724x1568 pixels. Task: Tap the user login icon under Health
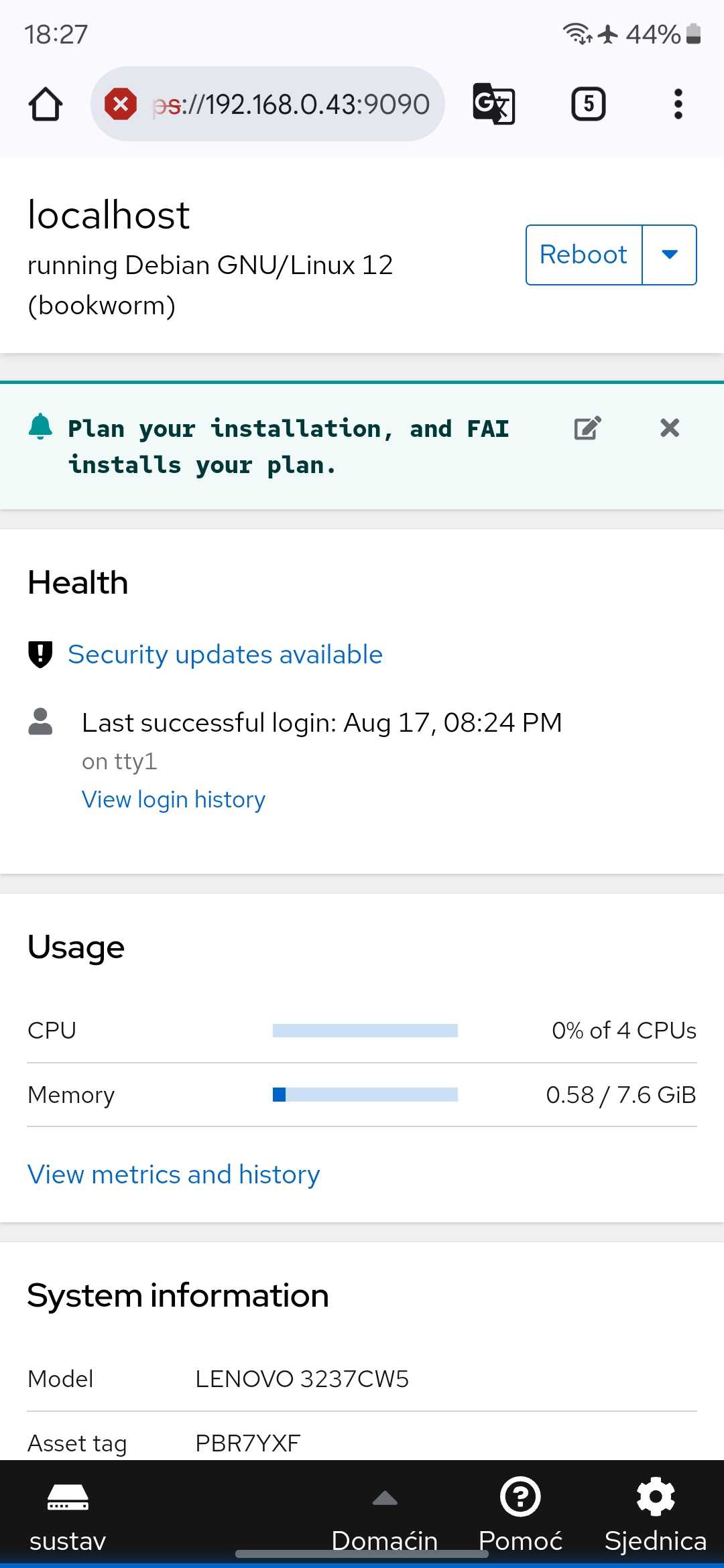[x=40, y=722]
